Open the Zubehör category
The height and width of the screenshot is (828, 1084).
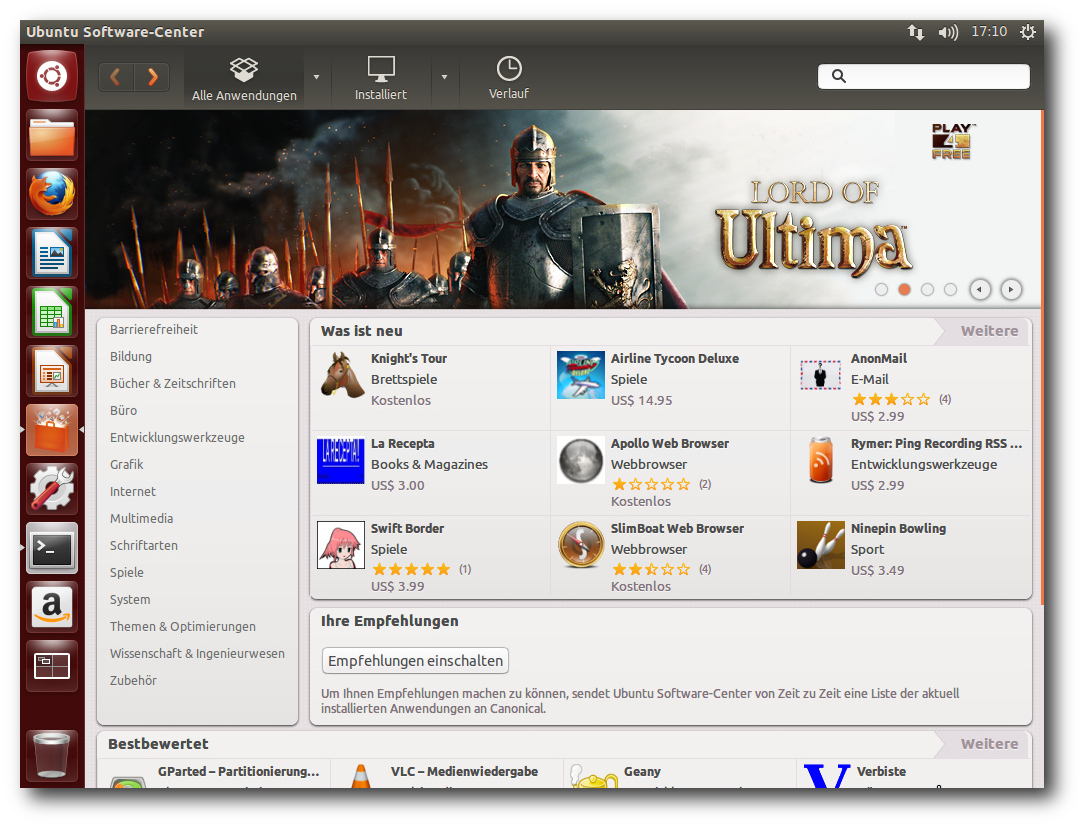click(x=133, y=680)
